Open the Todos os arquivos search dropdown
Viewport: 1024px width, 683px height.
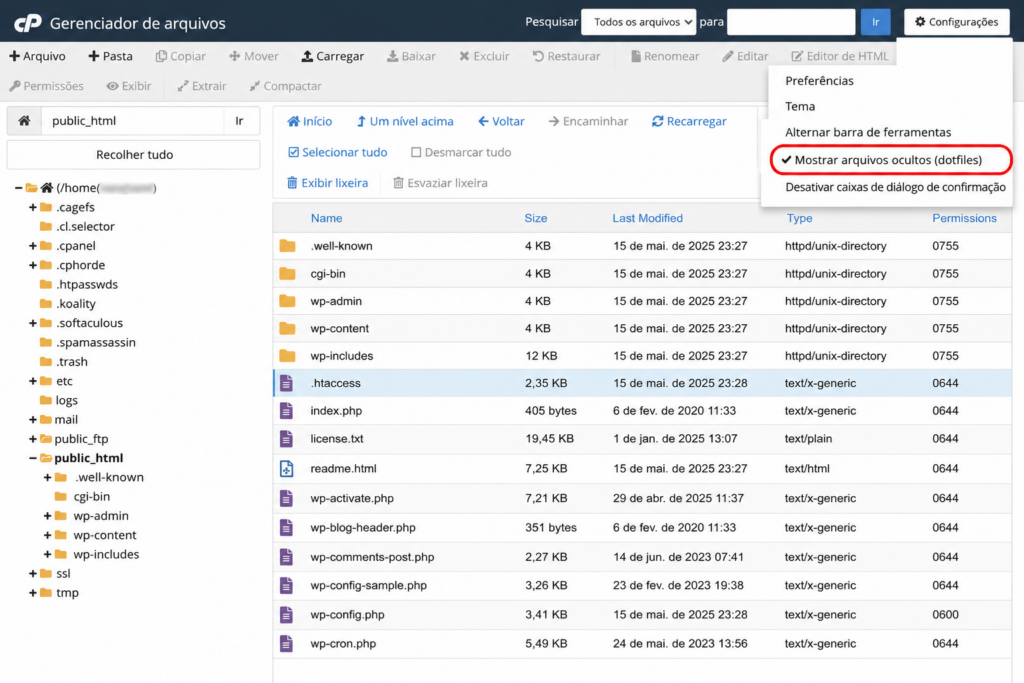(x=639, y=22)
